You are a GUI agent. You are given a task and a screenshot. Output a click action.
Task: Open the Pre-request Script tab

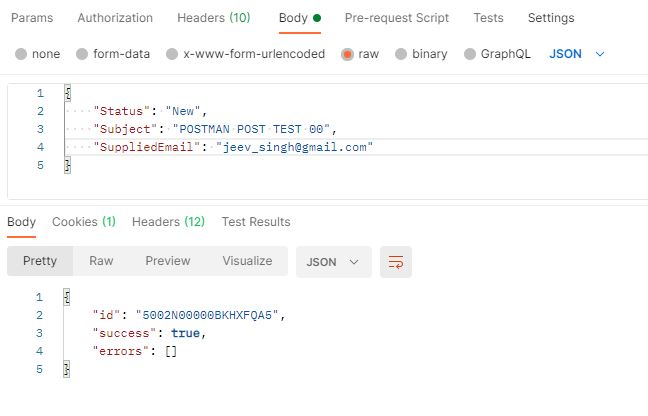(396, 18)
